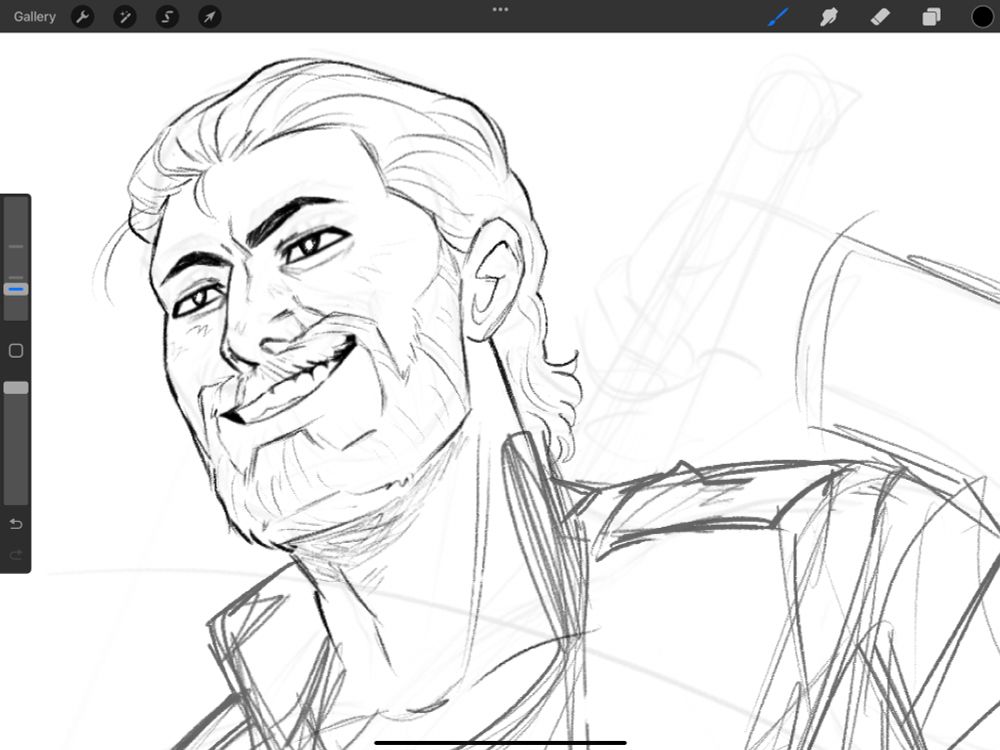Select the Eraser tool

tap(880, 17)
